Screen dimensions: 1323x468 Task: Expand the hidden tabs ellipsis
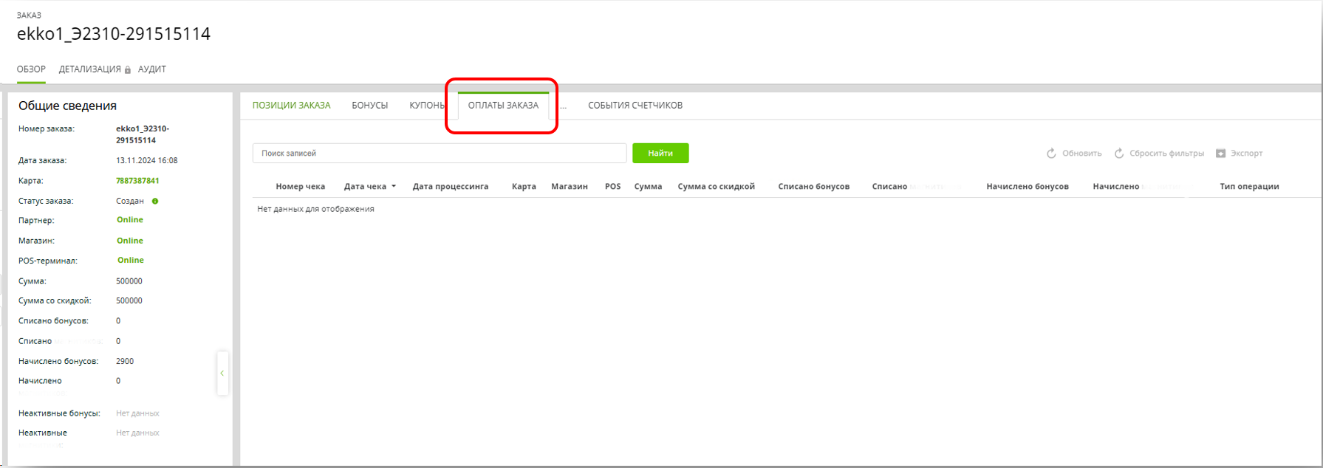tap(563, 105)
